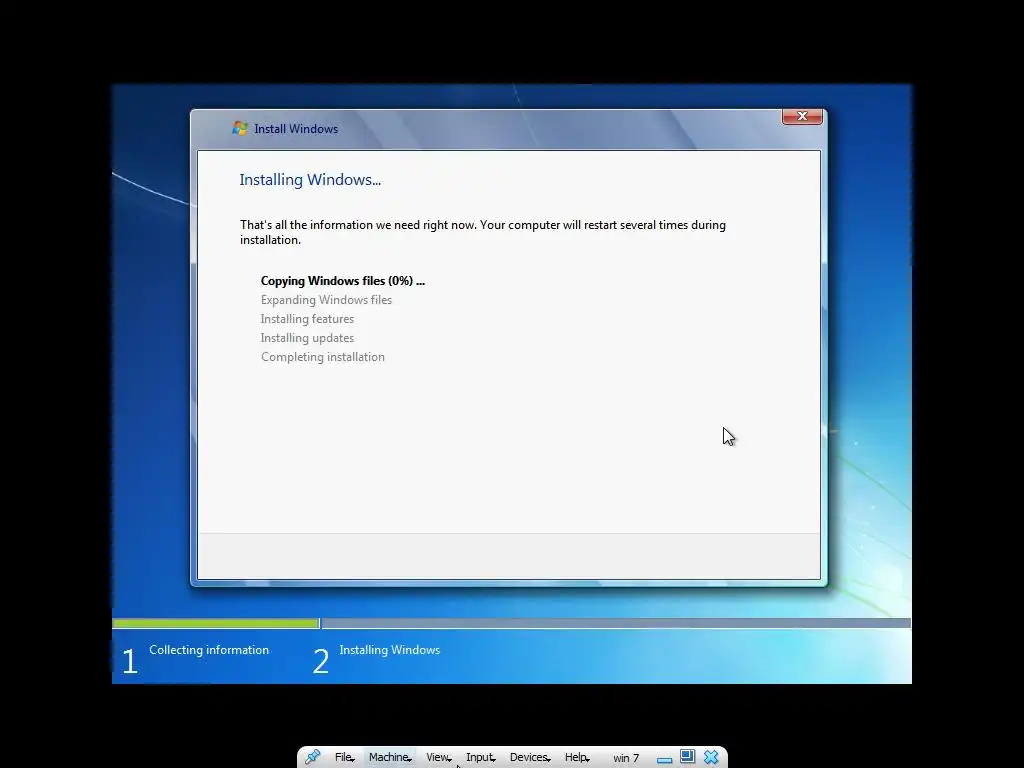Click the Windows flag icon in title bar

coord(240,128)
